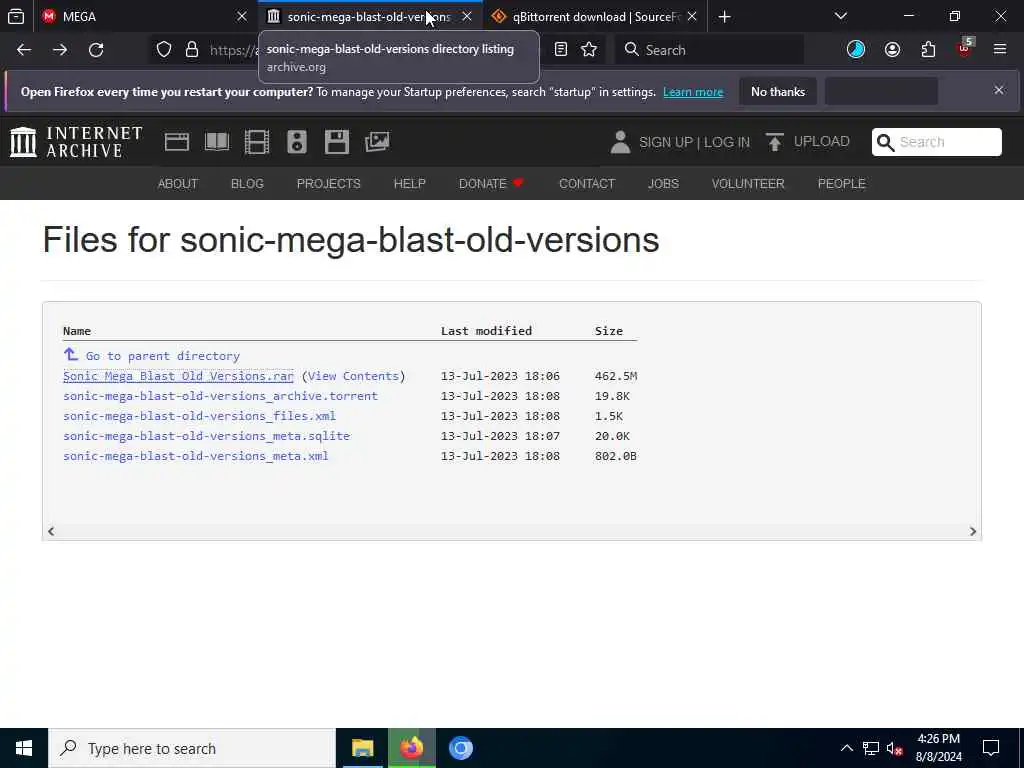Open the _meta.sqlite file link
Image resolution: width=1024 pixels, height=768 pixels.
click(206, 436)
